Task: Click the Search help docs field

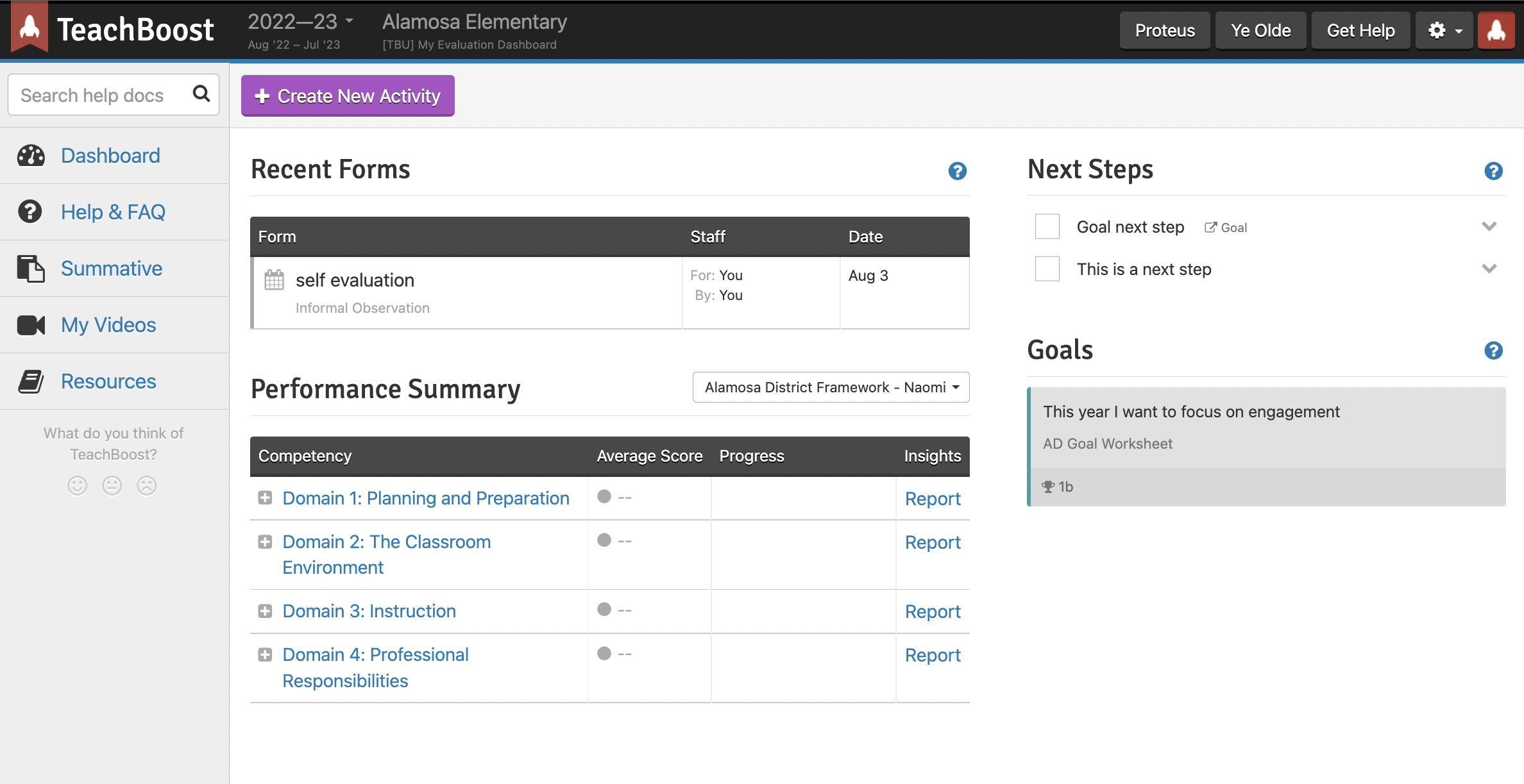Action: 114,95
